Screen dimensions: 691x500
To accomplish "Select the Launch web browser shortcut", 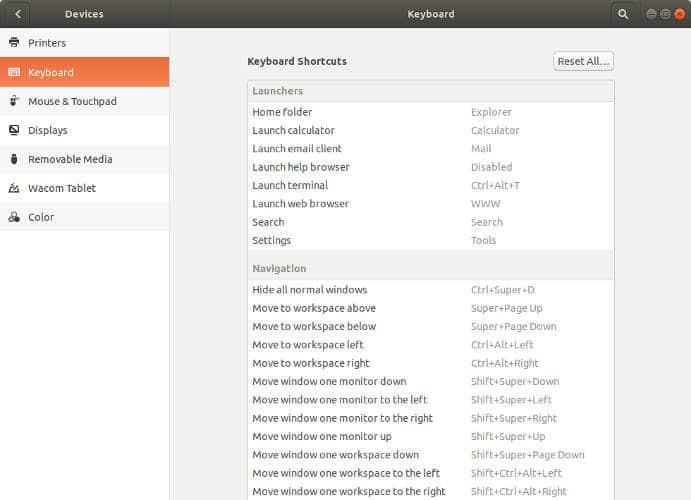I will (430, 204).
